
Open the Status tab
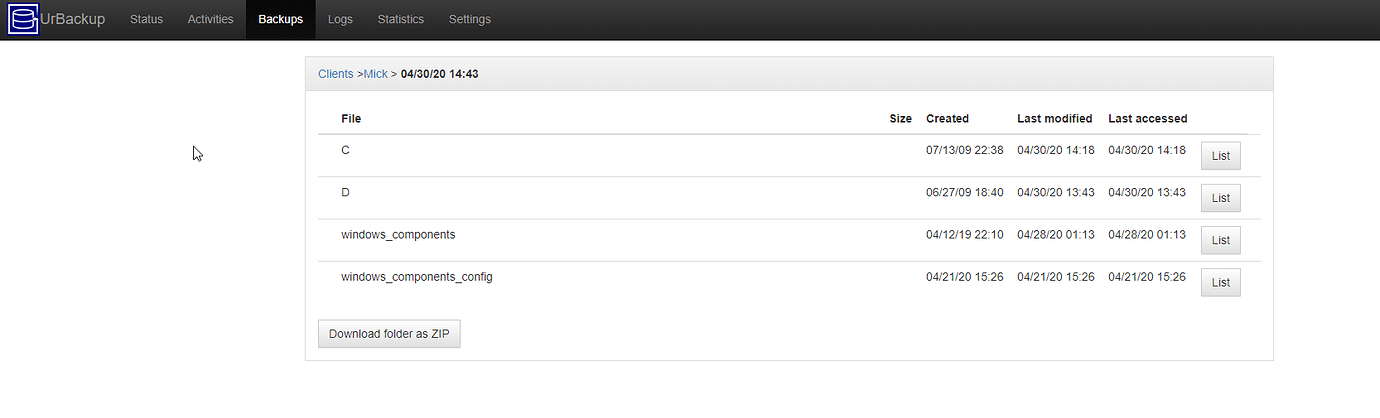[146, 19]
